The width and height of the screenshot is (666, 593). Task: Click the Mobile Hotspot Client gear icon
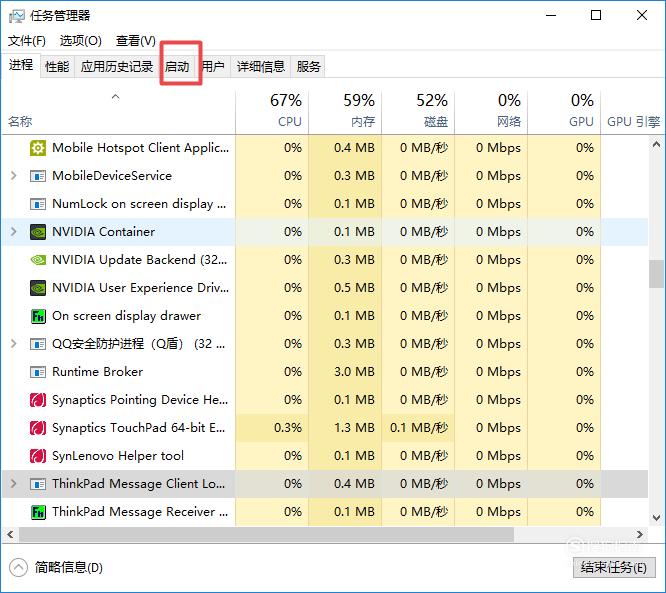[x=38, y=148]
